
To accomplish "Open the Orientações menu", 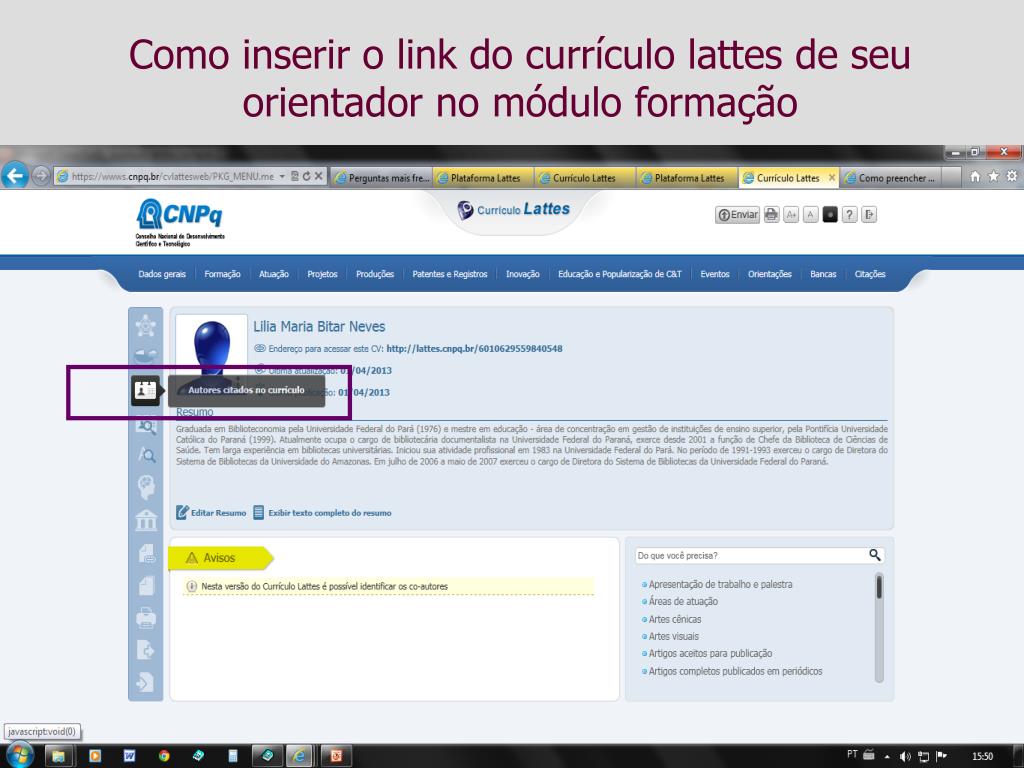I will coord(769,274).
